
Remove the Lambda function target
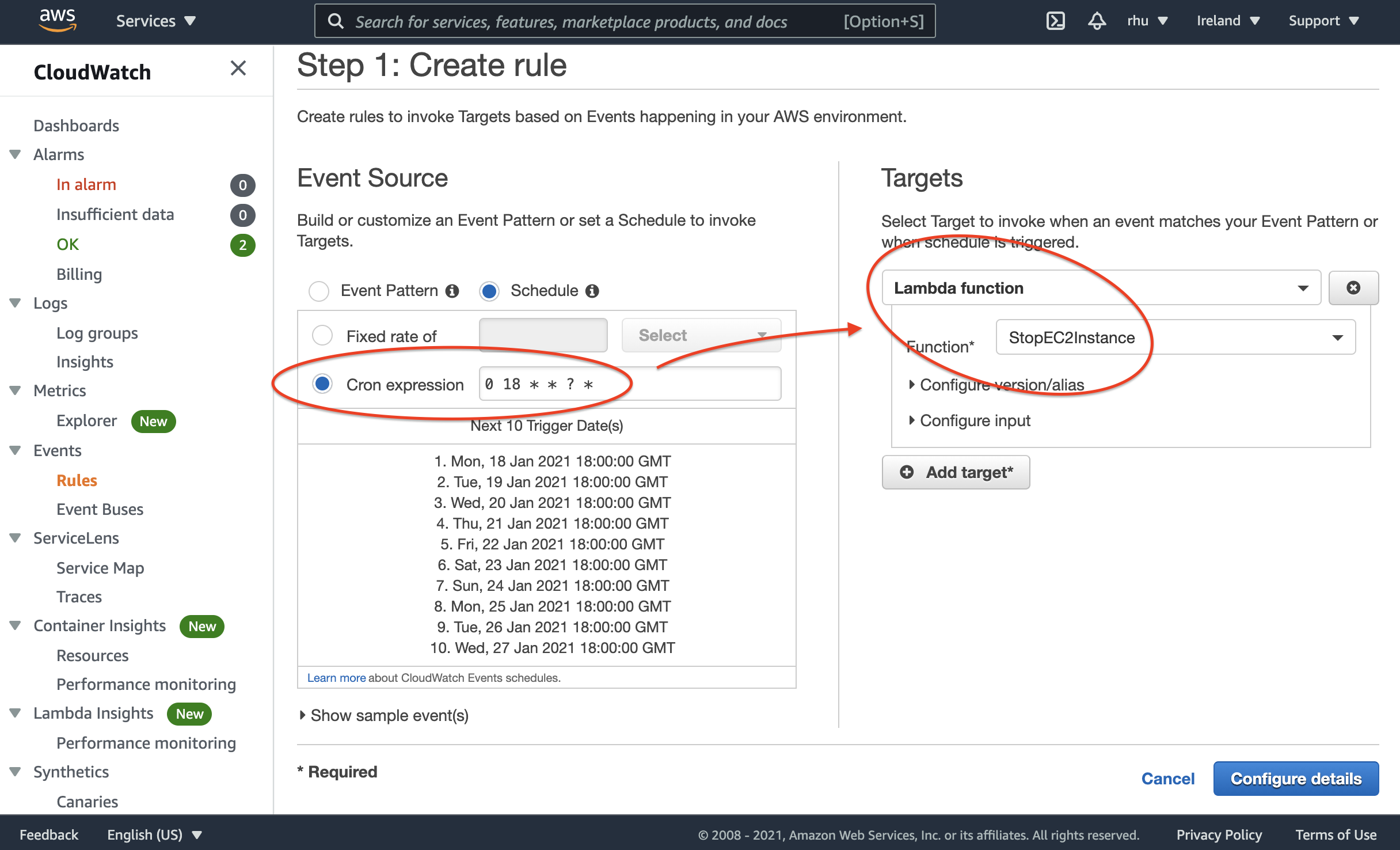(1353, 288)
